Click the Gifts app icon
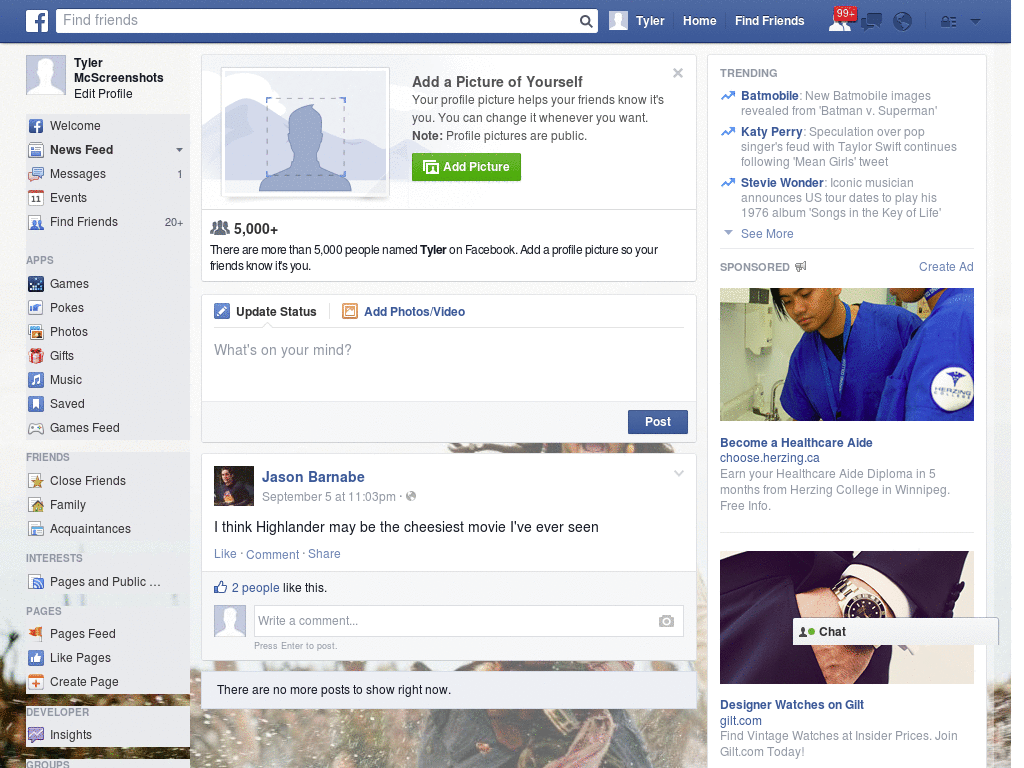Image resolution: width=1024 pixels, height=768 pixels. (x=36, y=356)
